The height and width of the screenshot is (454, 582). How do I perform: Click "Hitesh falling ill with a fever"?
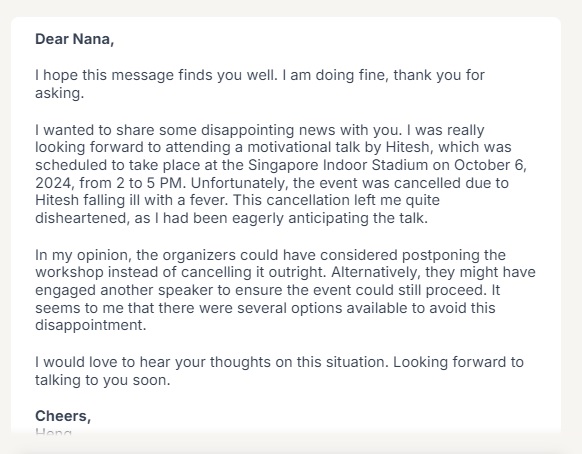tap(131, 200)
